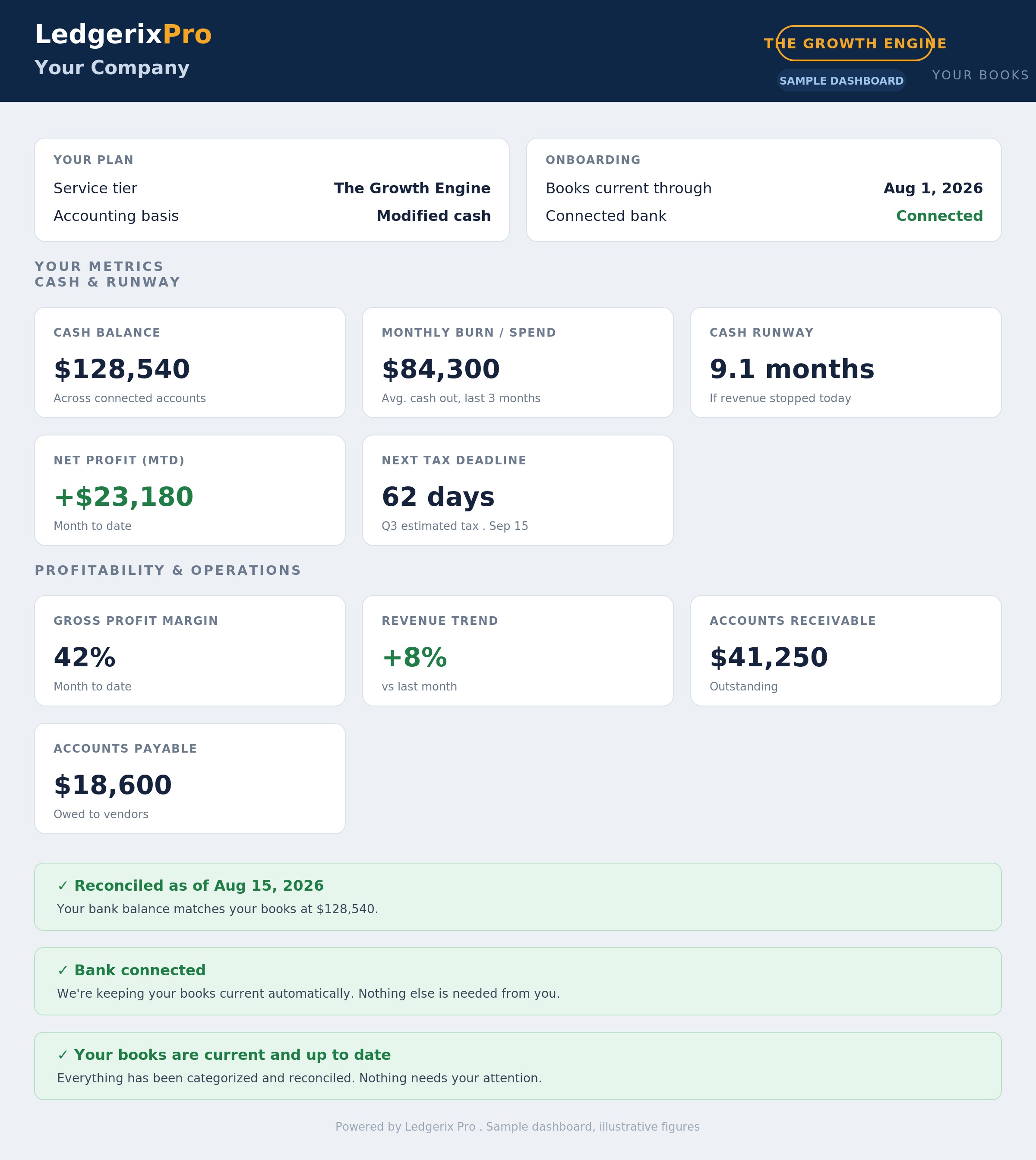
Task: Click the Reconciled as of Aug 15 notice
Action: coord(518,896)
